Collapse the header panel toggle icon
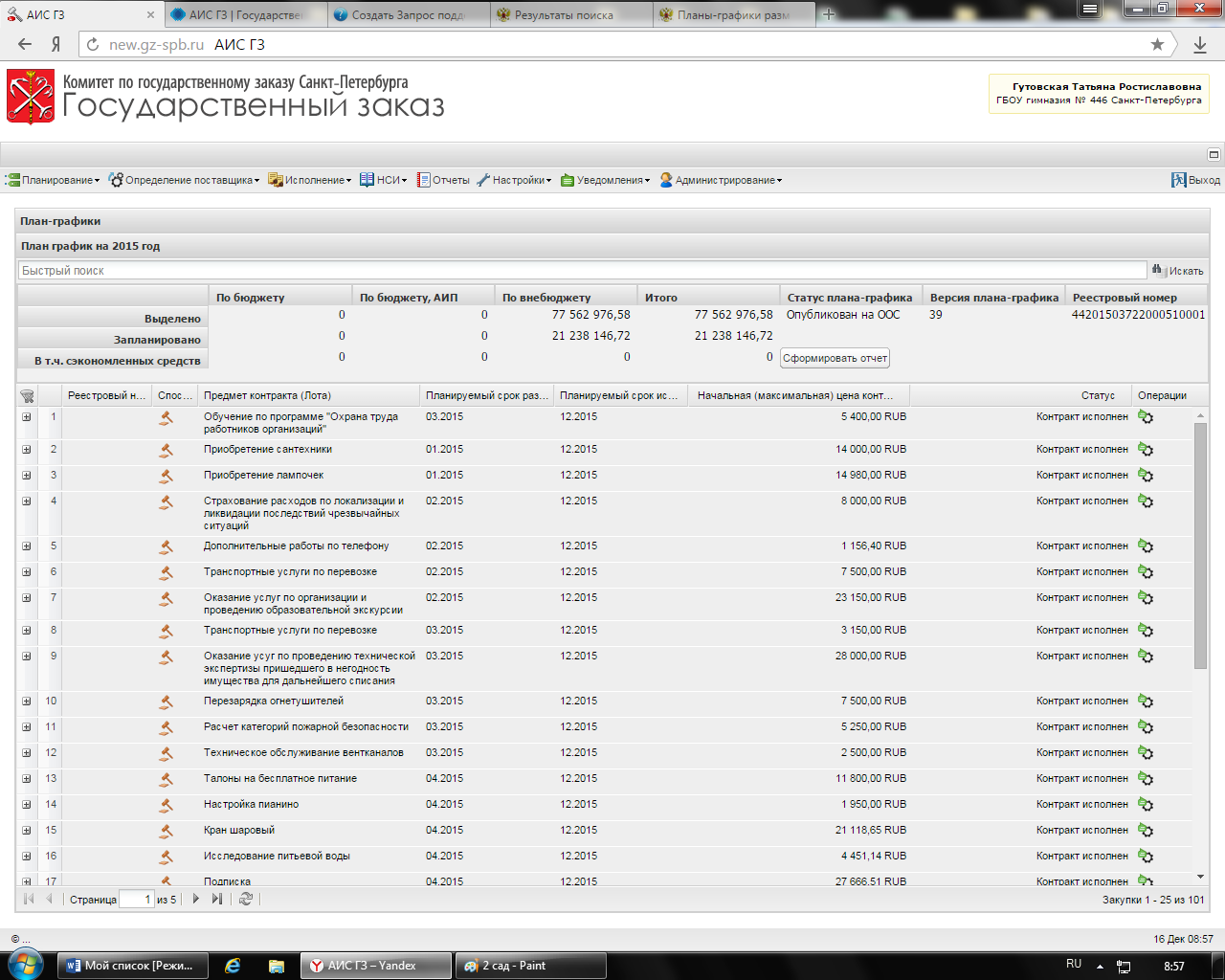Image resolution: width=1225 pixels, height=980 pixels. click(1214, 154)
